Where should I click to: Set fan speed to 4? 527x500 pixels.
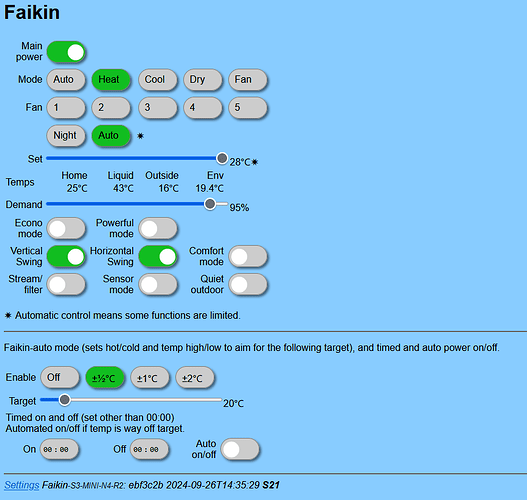point(203,108)
